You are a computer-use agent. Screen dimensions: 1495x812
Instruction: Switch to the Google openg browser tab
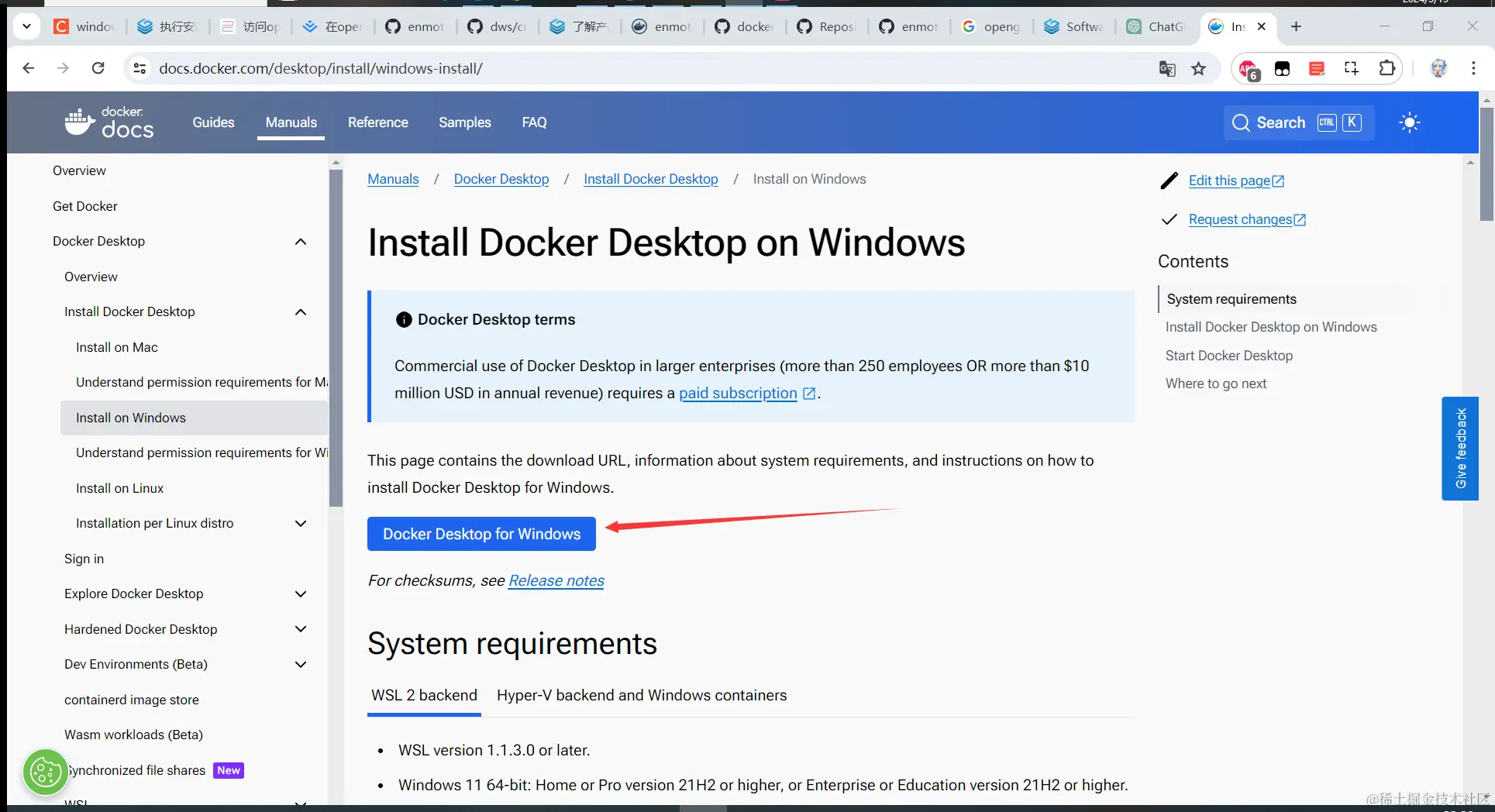coord(992,26)
